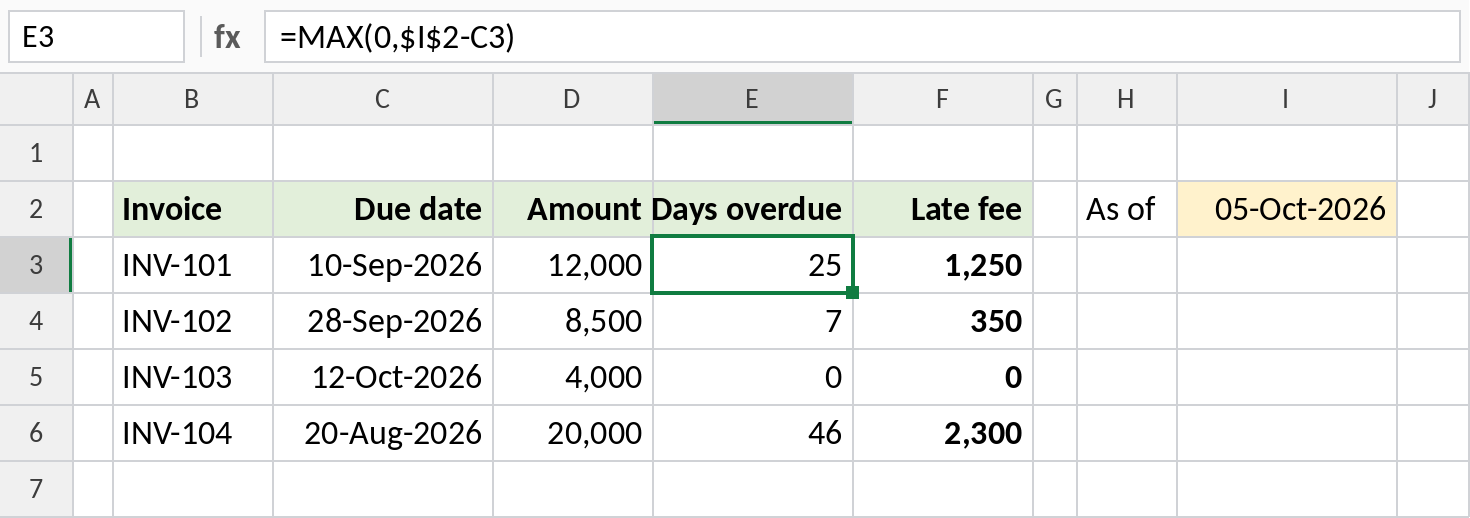Select column A header
The width and height of the screenshot is (1470, 518).
(x=93, y=99)
